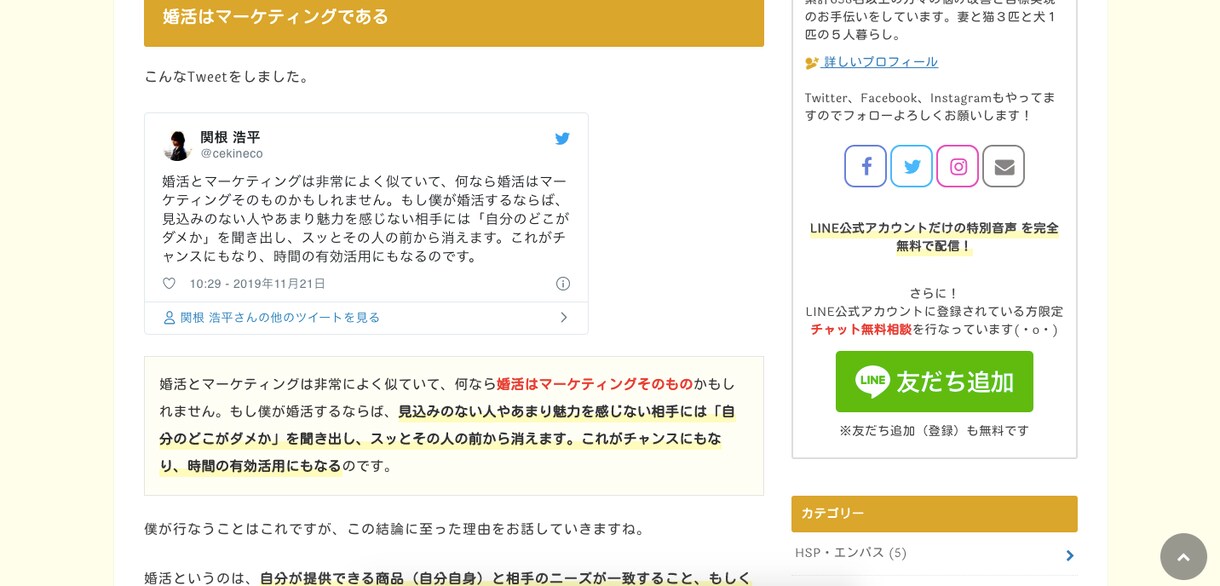Click the 関根 浩平 avatar in tweet

(x=177, y=145)
